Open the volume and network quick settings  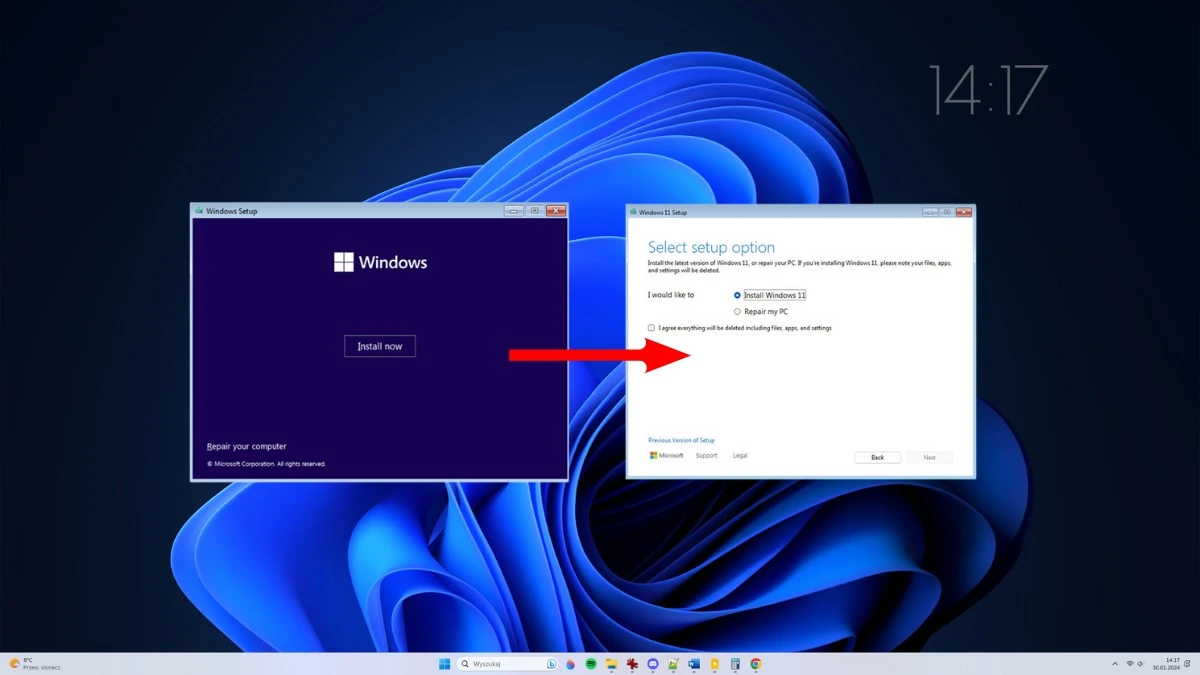click(x=1137, y=663)
